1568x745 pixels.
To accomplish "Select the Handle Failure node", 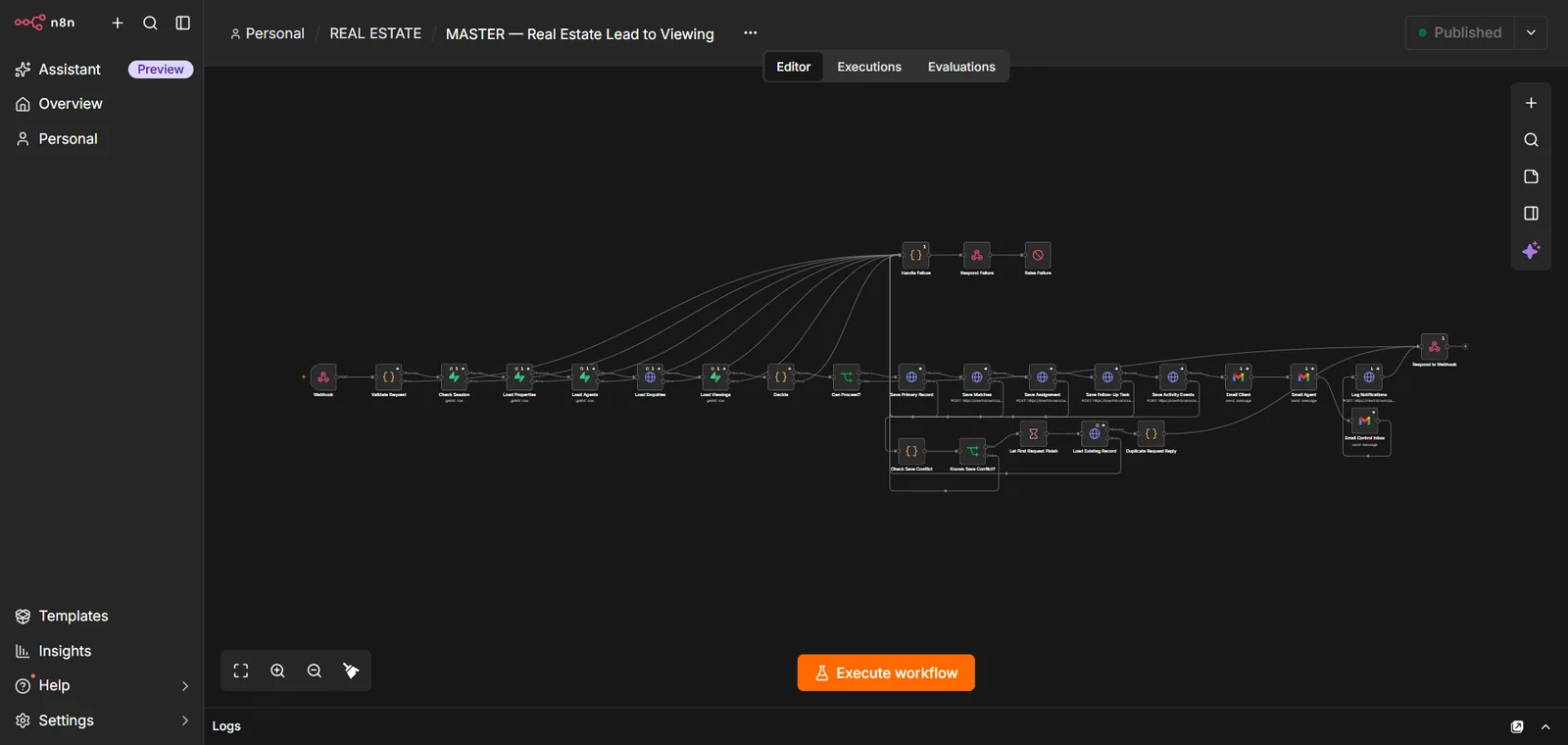I will tap(915, 255).
